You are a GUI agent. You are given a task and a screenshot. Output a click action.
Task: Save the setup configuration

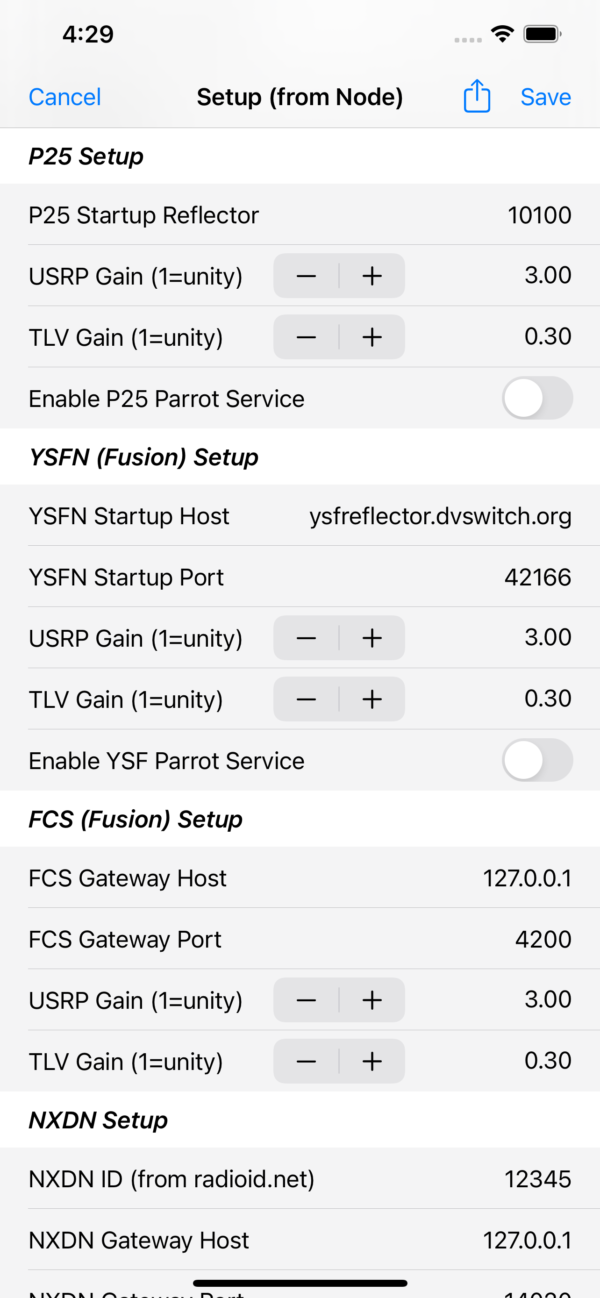(x=546, y=97)
